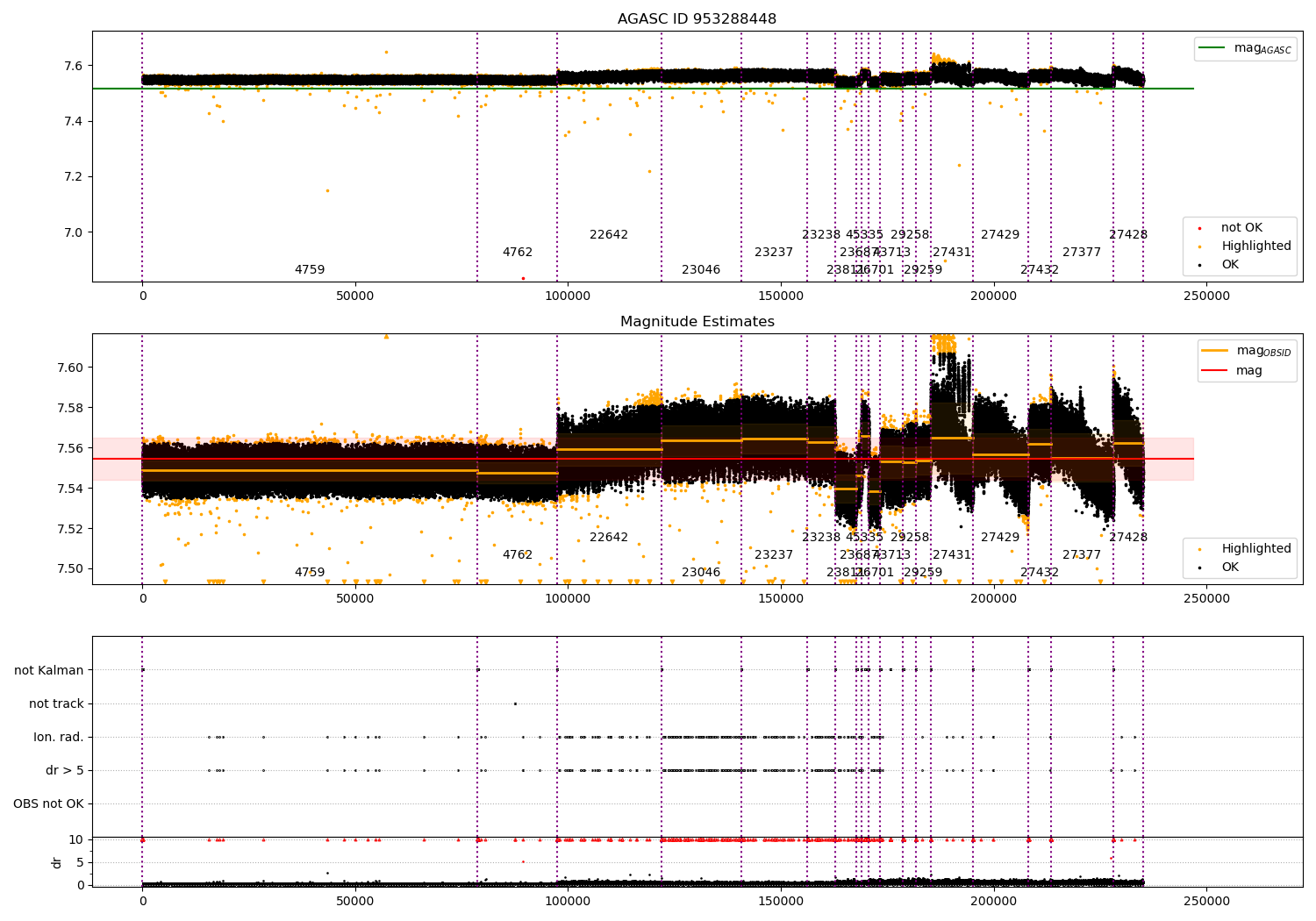
Task: Click the rotated 'dr' axis label
Action: point(57,863)
